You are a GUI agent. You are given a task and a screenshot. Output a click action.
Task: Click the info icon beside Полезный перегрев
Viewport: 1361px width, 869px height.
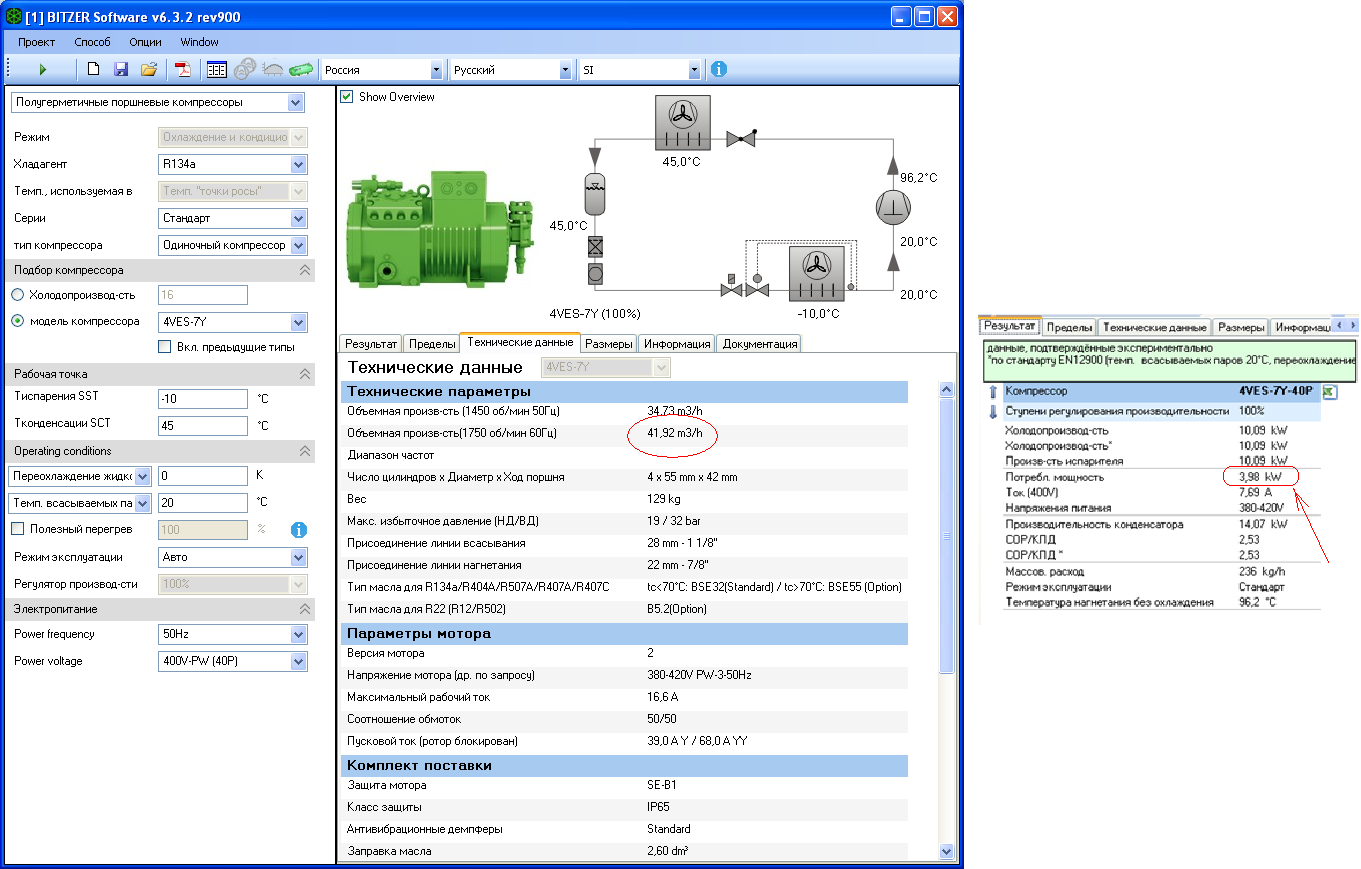click(298, 530)
